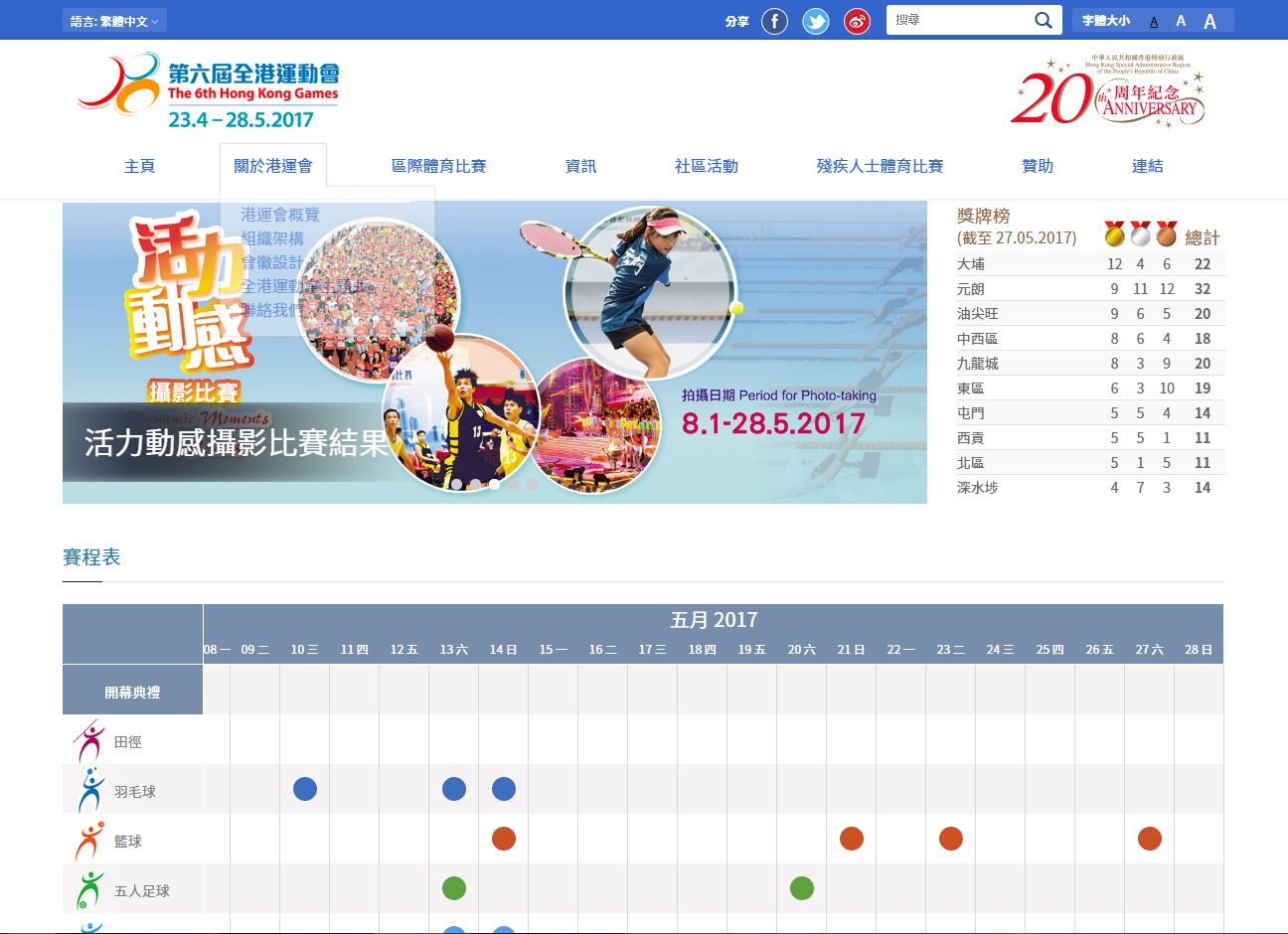This screenshot has height=934, width=1288.
Task: Select the 田徑 athletics sport icon
Action: [89, 741]
